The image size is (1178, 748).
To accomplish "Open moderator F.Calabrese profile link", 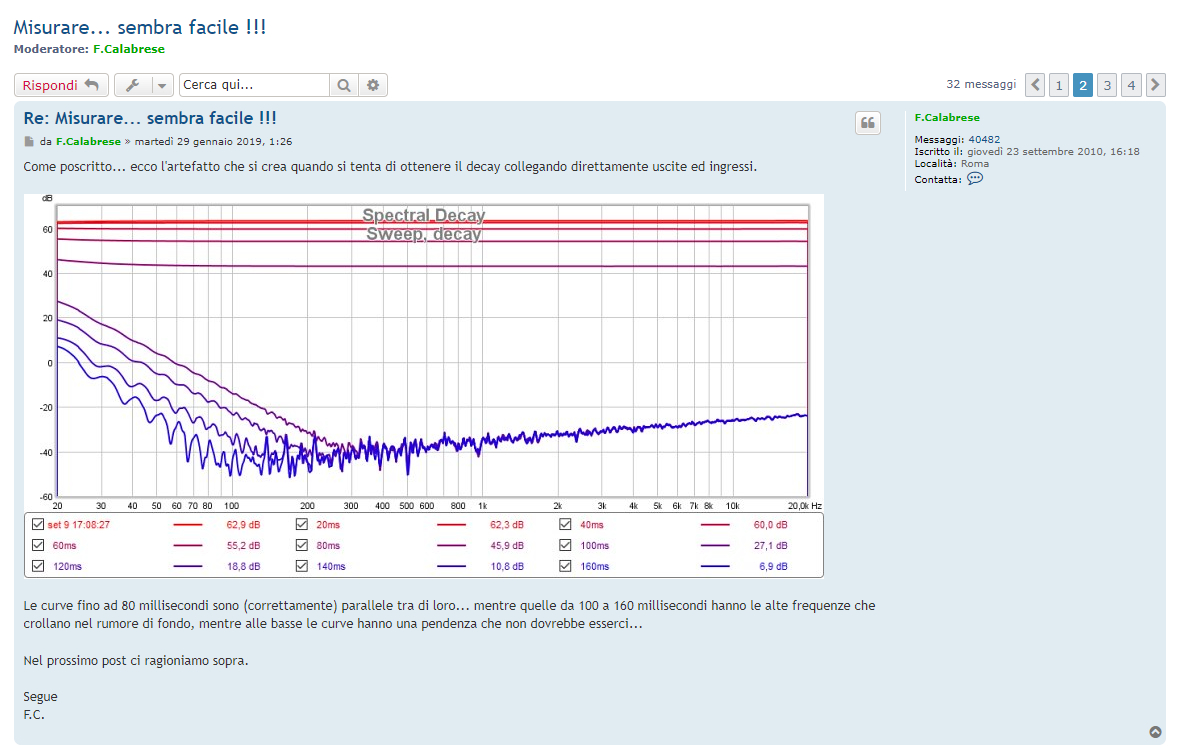I will tap(128, 49).
